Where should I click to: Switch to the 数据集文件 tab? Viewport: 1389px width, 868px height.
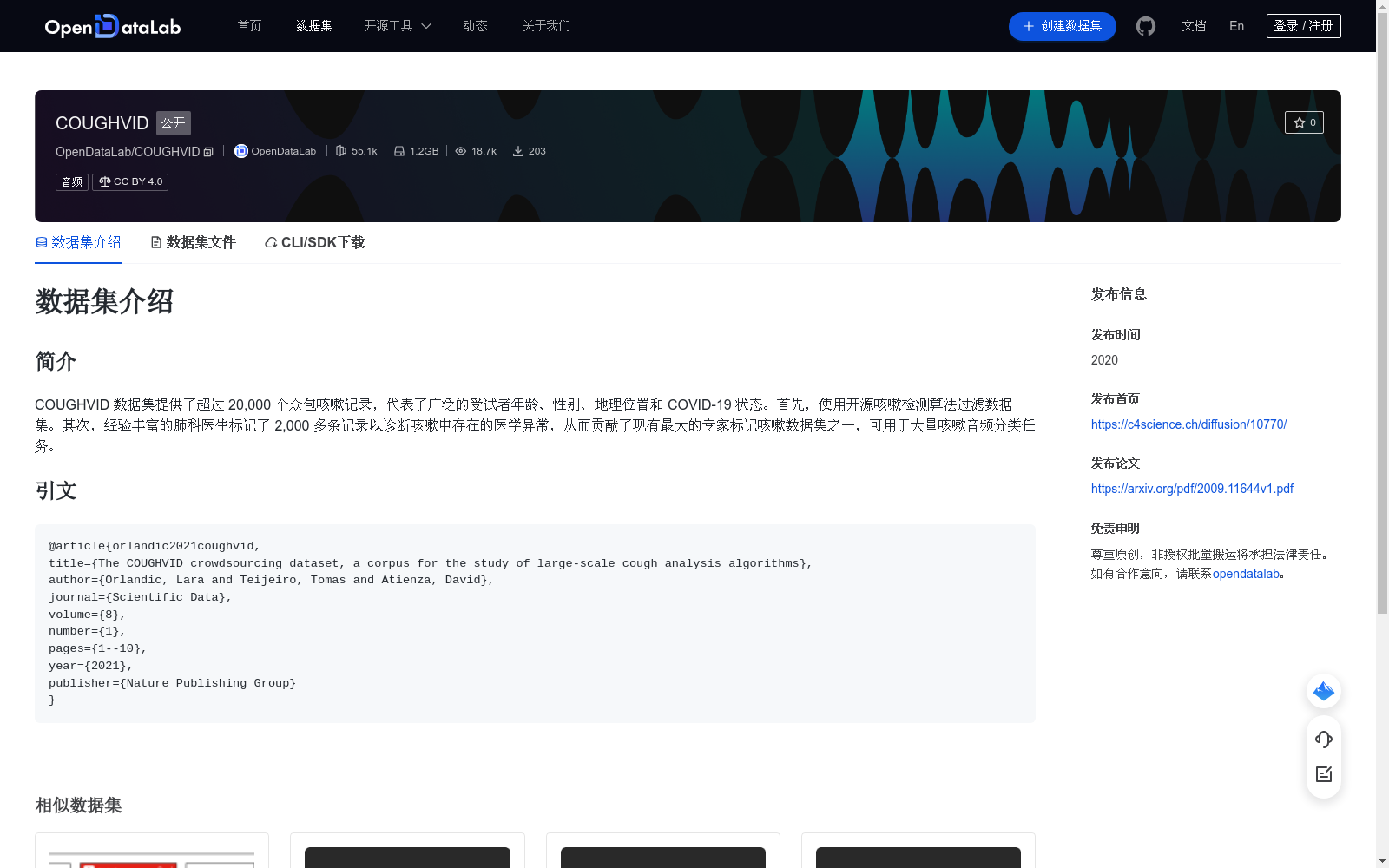[x=193, y=242]
